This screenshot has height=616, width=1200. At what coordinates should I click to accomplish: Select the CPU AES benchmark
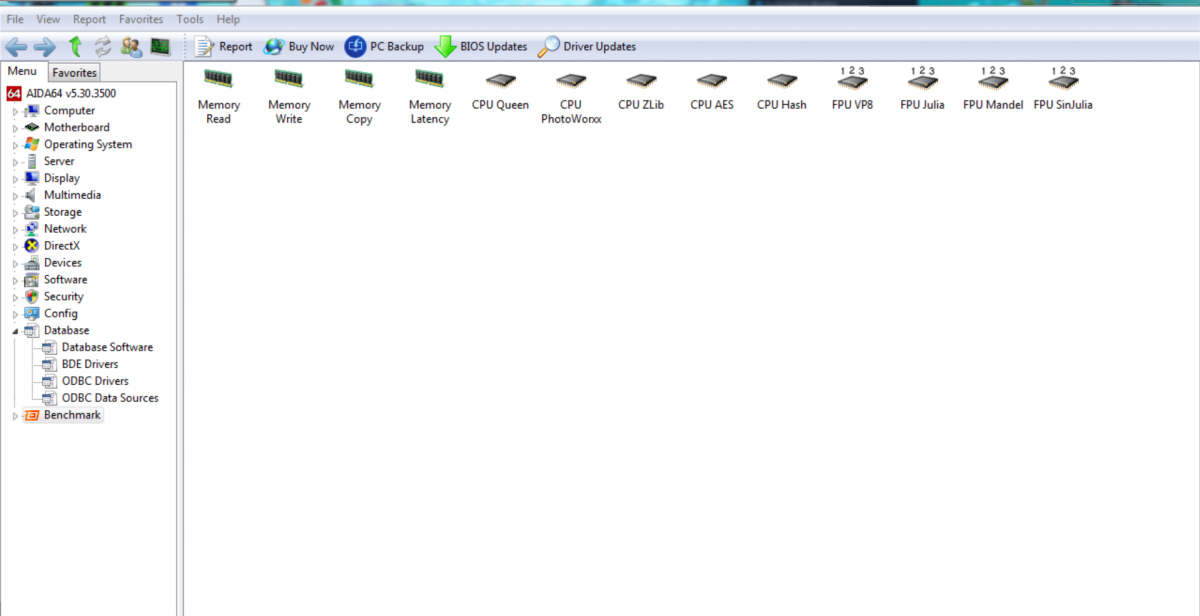pos(712,90)
